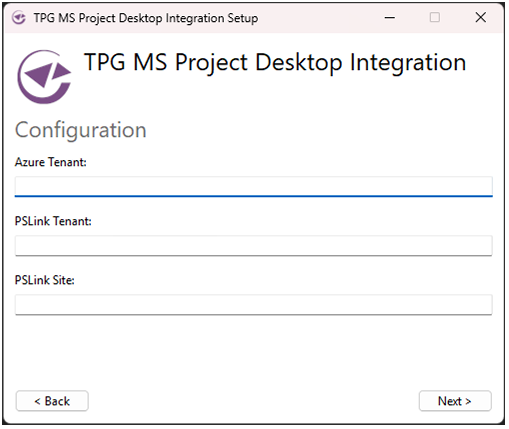This screenshot has height=429, width=509.
Task: Click the window title text in title bar
Action: pyautogui.click(x=146, y=18)
